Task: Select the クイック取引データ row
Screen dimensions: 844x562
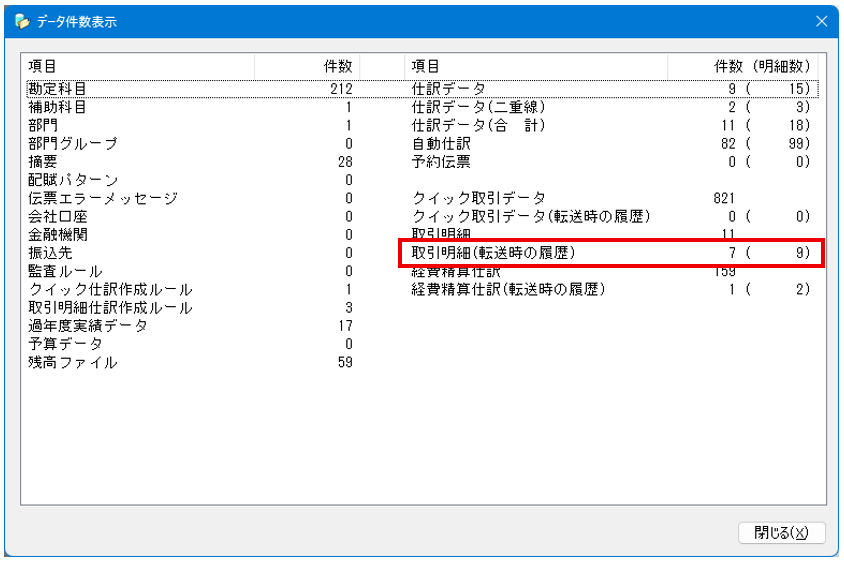Action: click(479, 199)
